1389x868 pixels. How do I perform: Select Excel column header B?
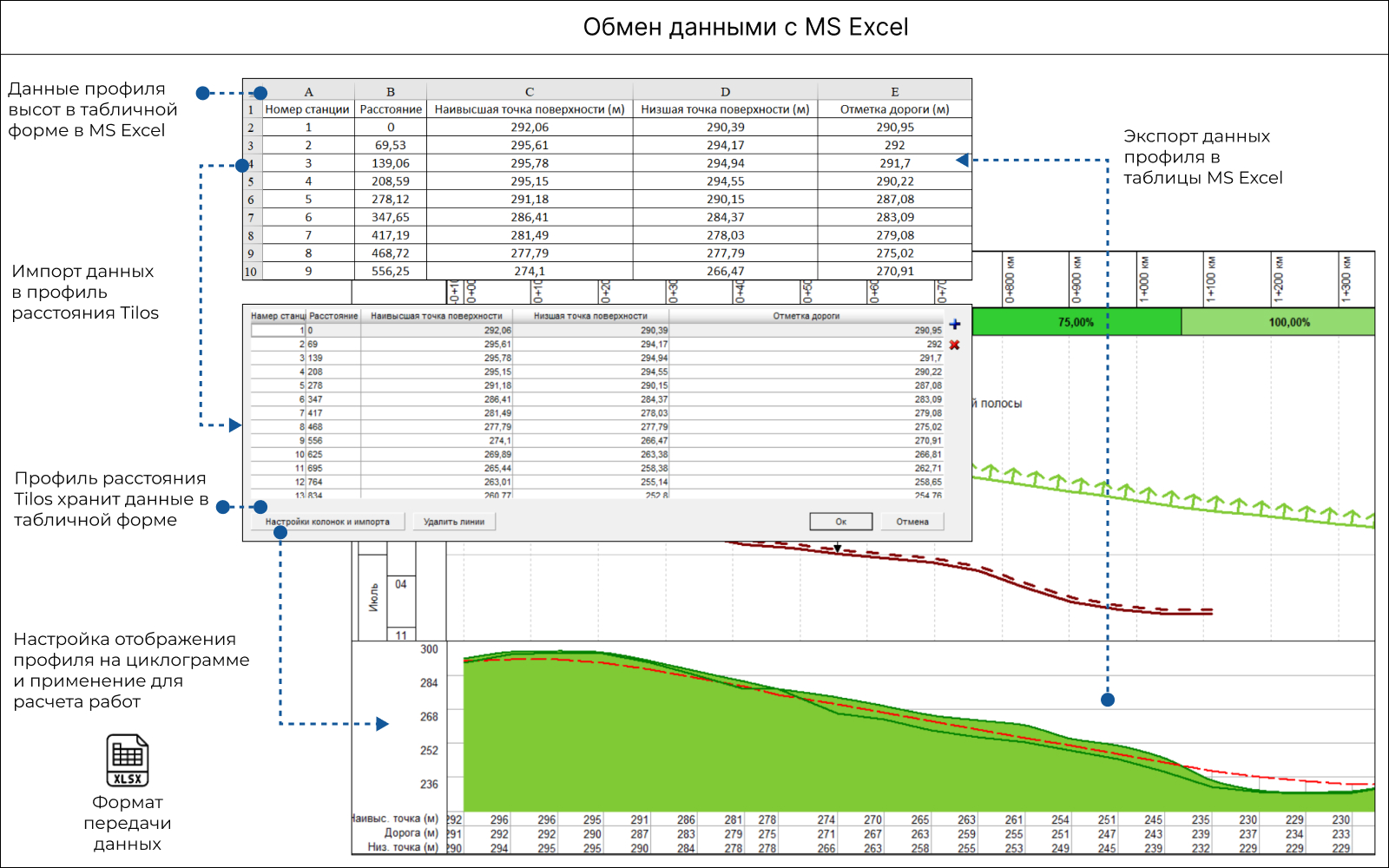[x=391, y=91]
